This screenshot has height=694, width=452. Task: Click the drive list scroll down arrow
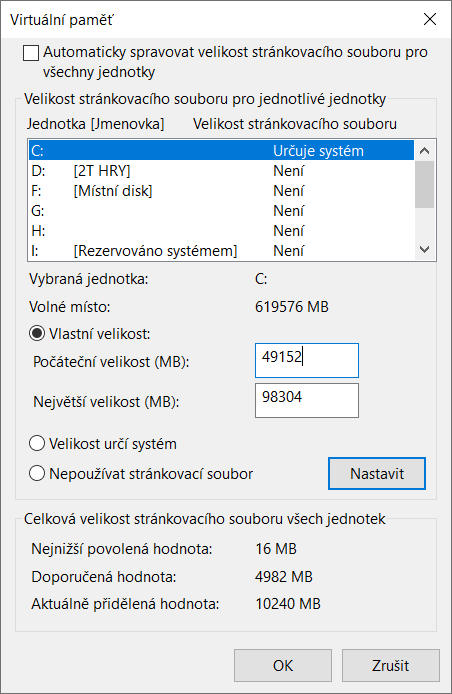point(425,250)
